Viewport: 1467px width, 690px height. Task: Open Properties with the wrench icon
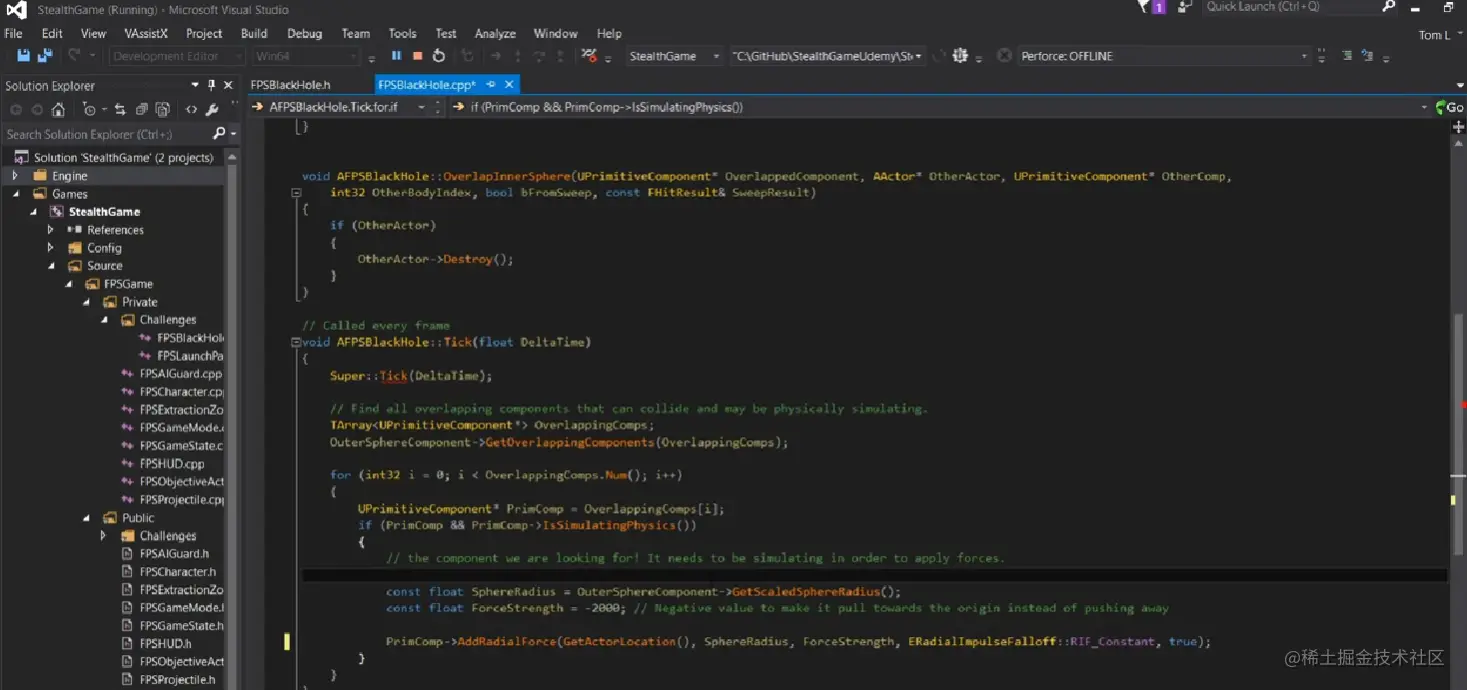[212, 109]
